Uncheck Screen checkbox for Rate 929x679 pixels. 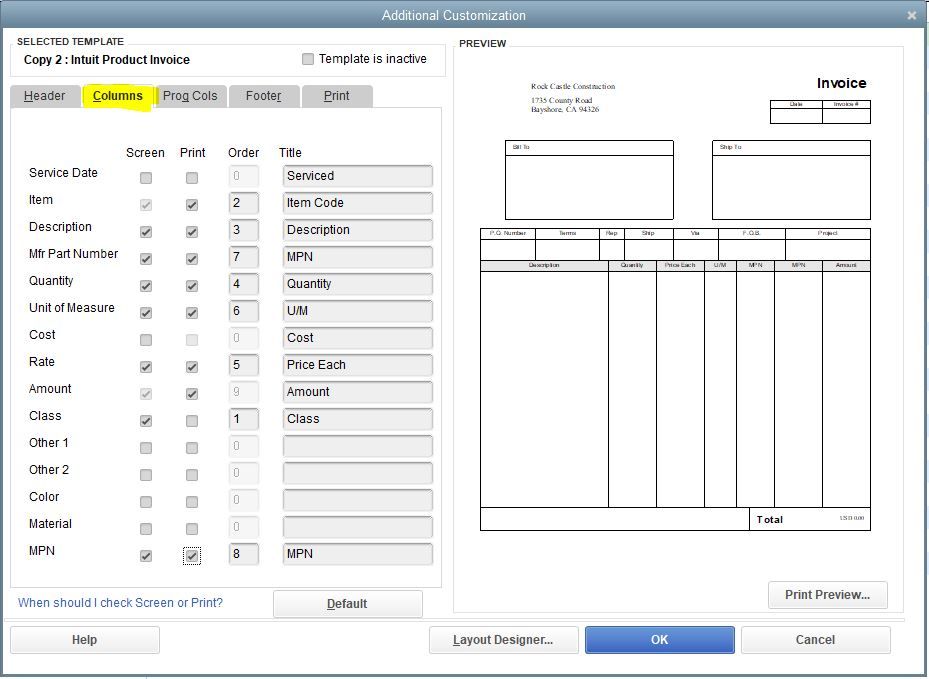point(146,367)
